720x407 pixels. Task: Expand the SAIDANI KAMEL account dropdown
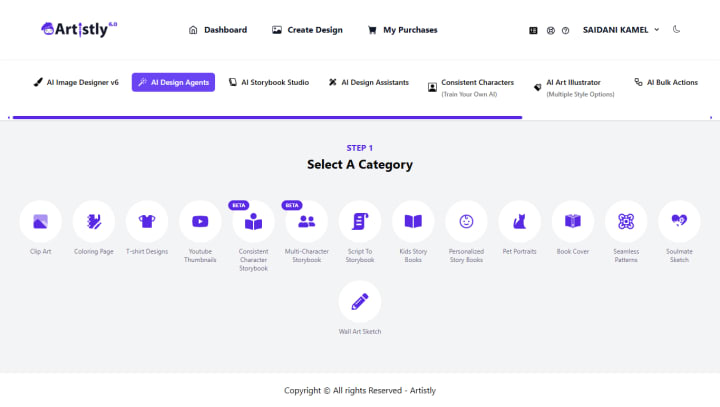tap(621, 30)
